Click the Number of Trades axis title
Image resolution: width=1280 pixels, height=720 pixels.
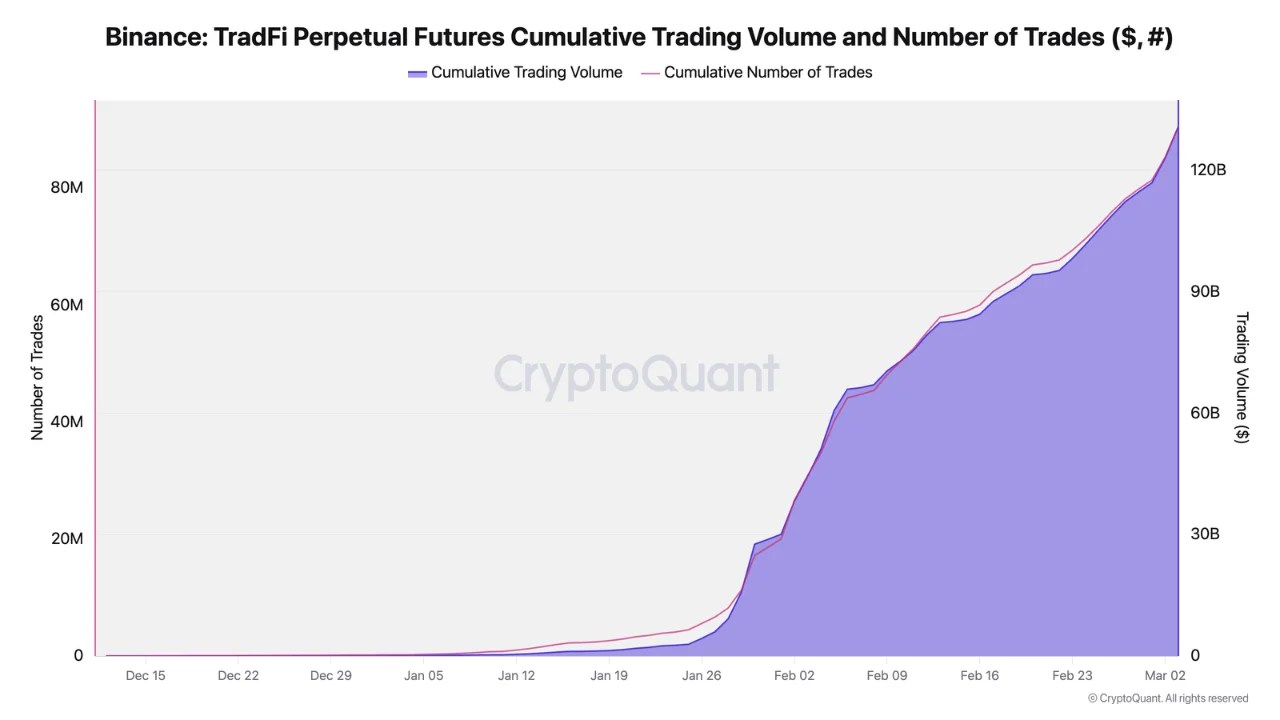tap(38, 377)
